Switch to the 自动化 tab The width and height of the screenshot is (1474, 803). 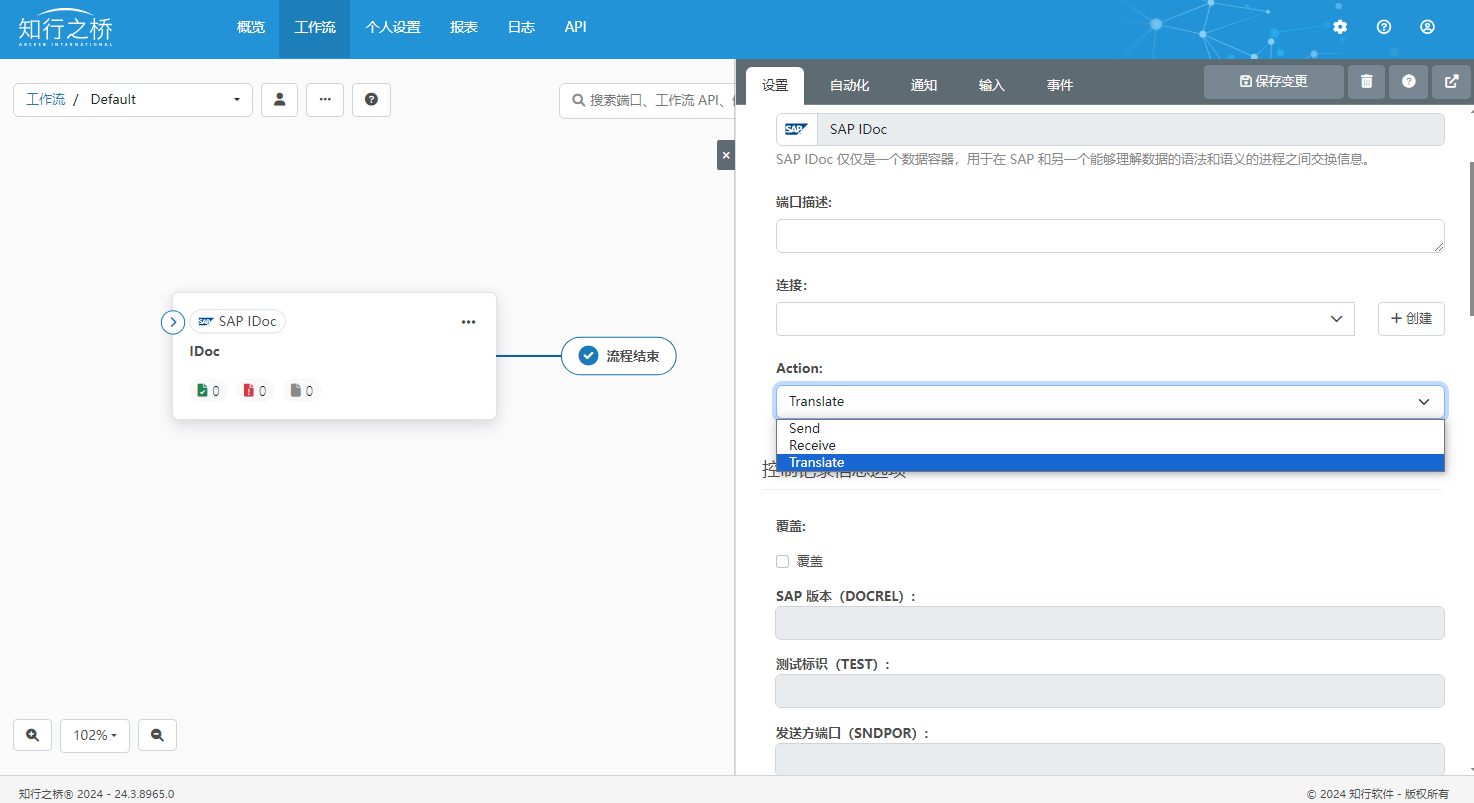[849, 86]
